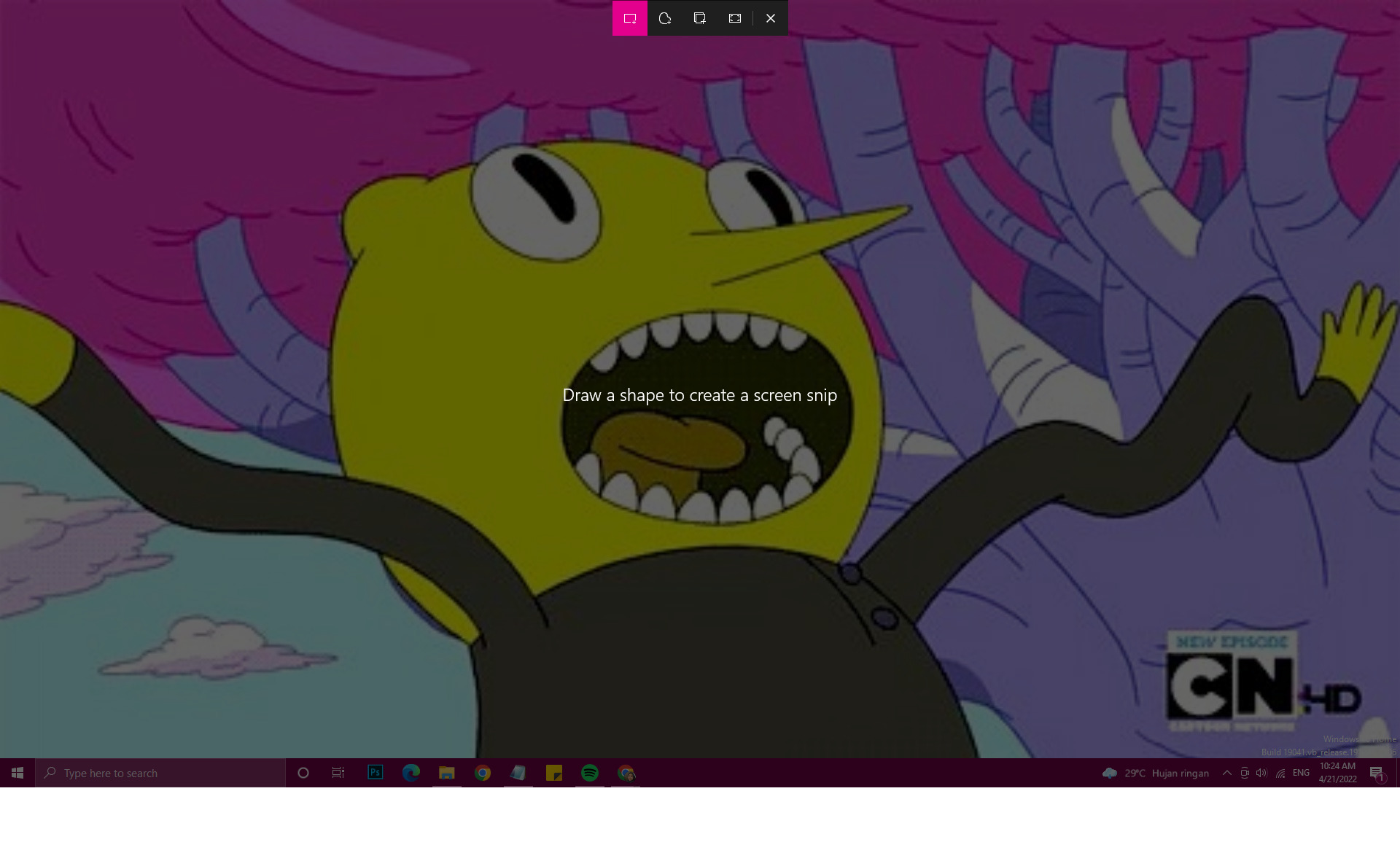Select the Fullscreen Snip mode

[735, 18]
